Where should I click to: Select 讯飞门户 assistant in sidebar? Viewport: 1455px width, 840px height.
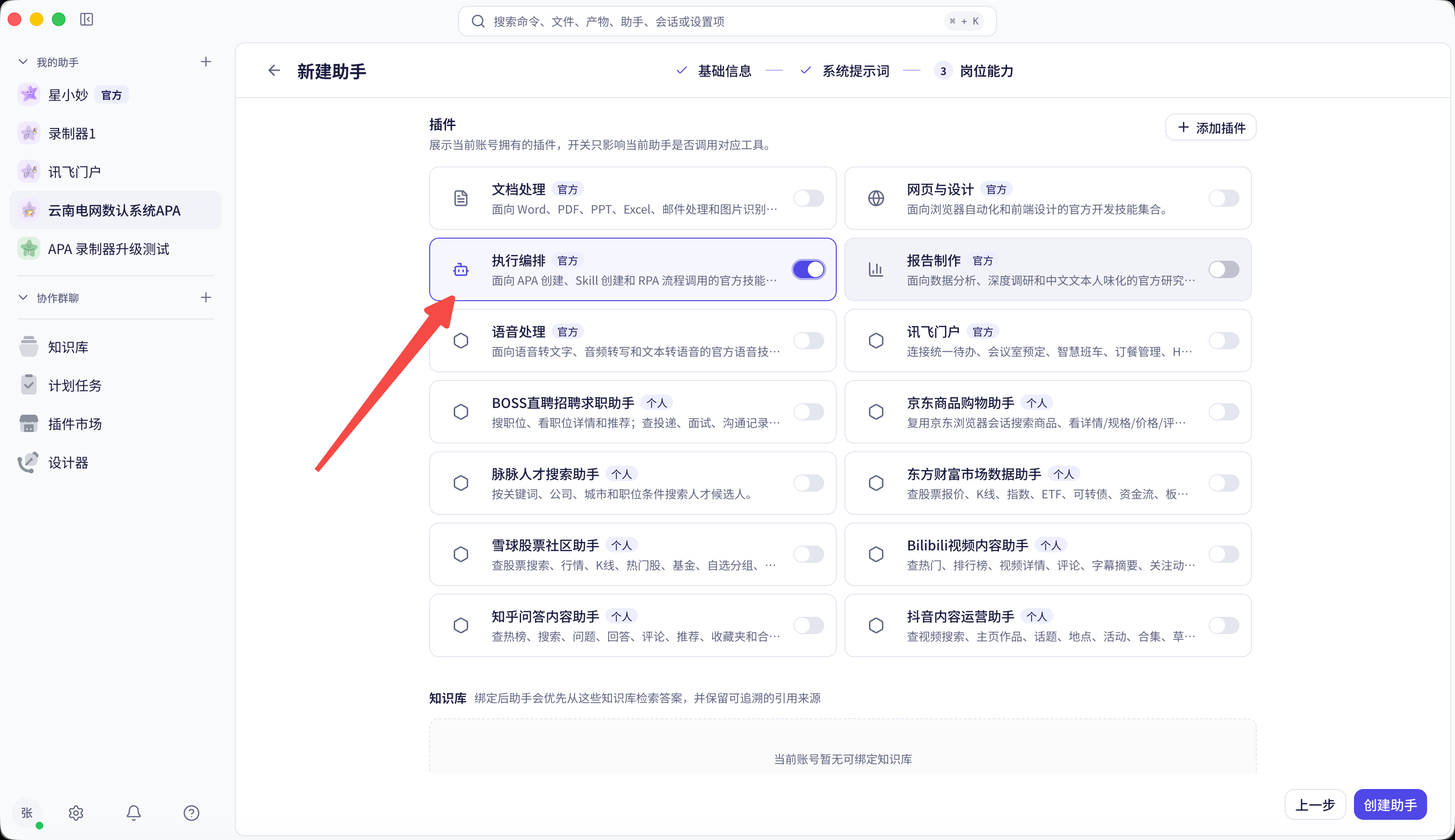tap(115, 171)
